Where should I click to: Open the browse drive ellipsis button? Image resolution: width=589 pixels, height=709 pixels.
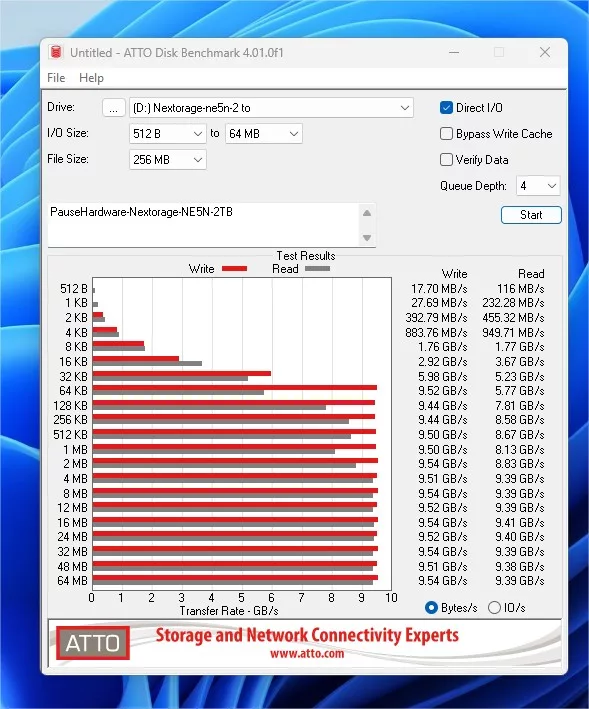tap(113, 108)
